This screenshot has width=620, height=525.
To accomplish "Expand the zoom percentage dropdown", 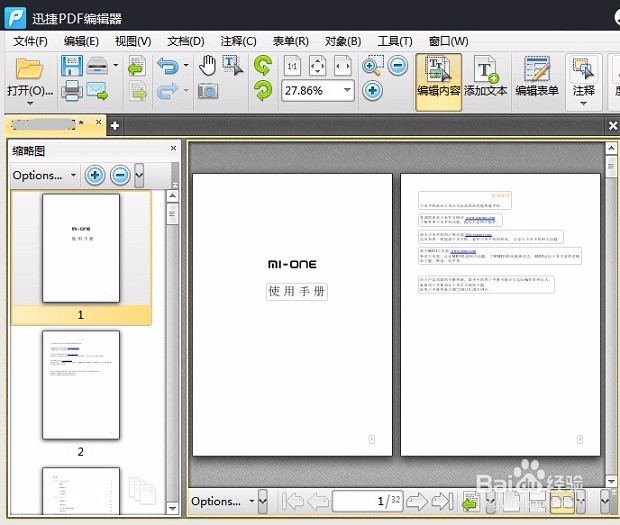I will point(347,91).
